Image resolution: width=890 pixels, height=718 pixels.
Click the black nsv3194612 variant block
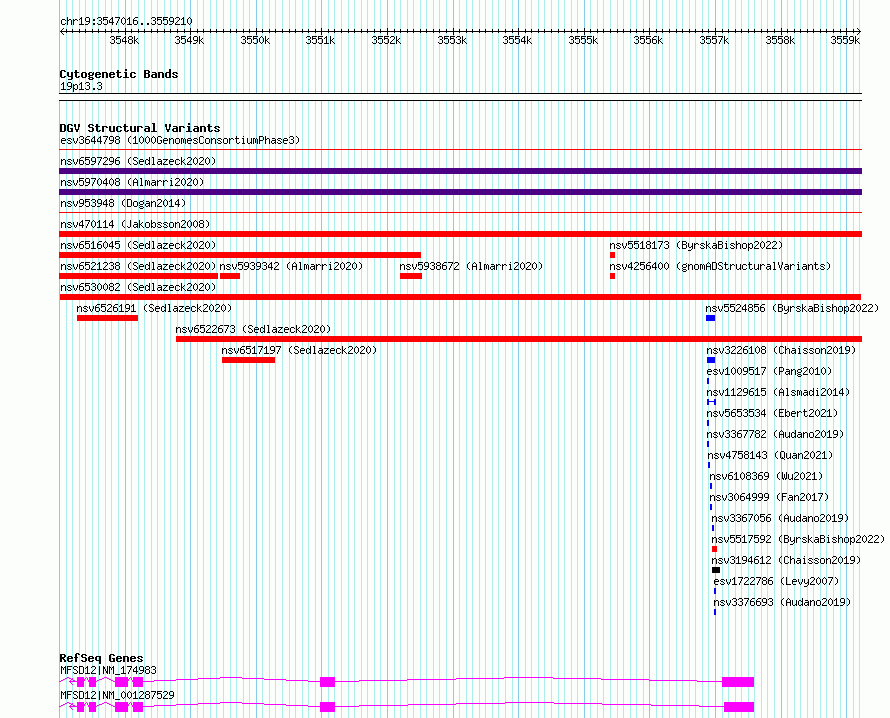pos(716,570)
